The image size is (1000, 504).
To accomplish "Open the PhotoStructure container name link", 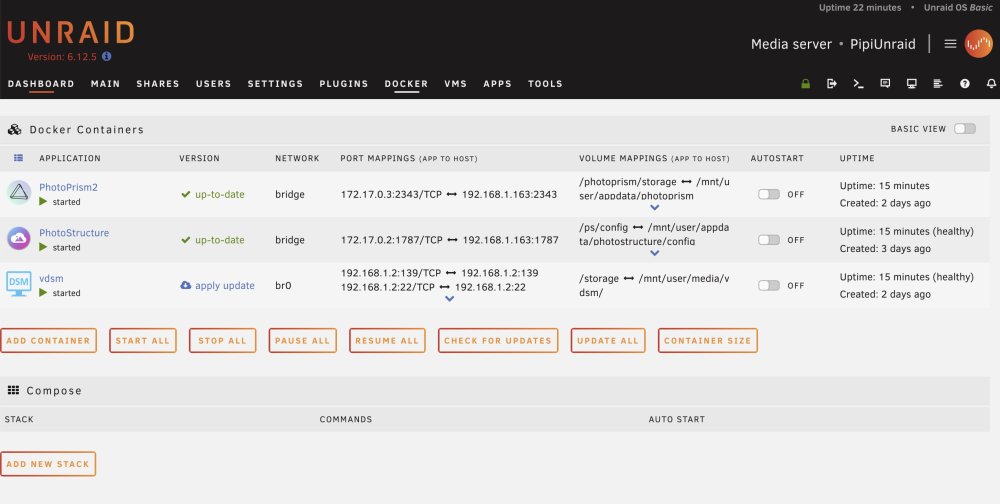I will click(74, 233).
